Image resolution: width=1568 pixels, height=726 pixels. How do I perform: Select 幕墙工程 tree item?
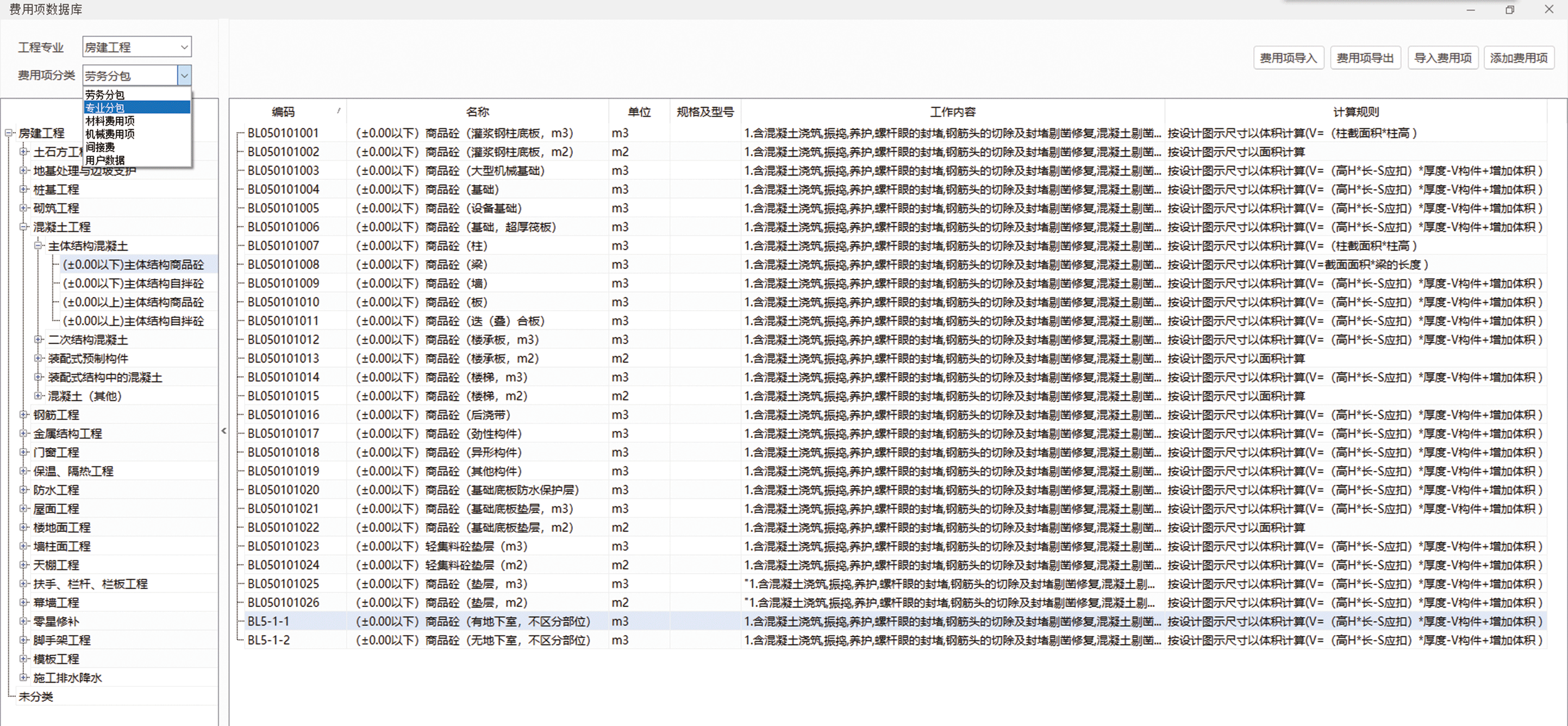(x=56, y=603)
